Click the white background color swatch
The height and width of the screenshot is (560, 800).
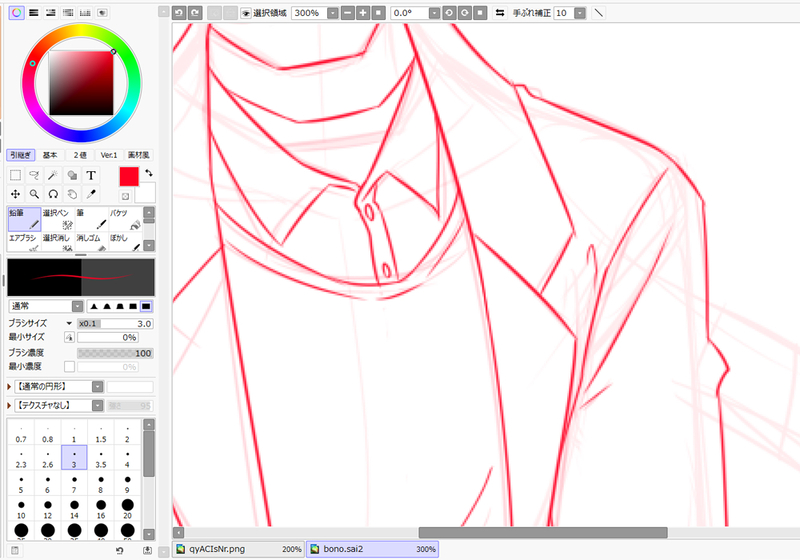click(x=145, y=193)
